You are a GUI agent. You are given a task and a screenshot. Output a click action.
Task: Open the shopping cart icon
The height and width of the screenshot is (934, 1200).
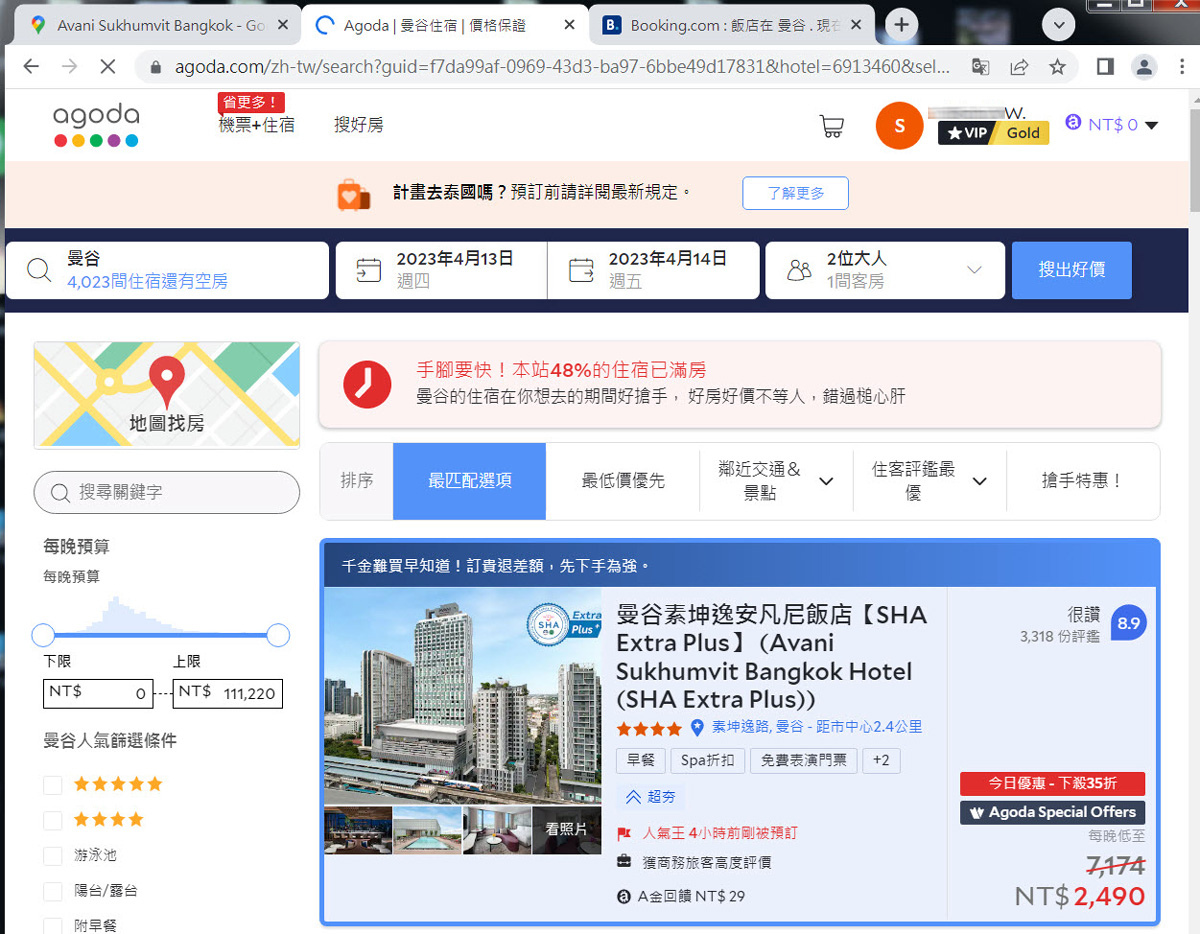(x=831, y=126)
